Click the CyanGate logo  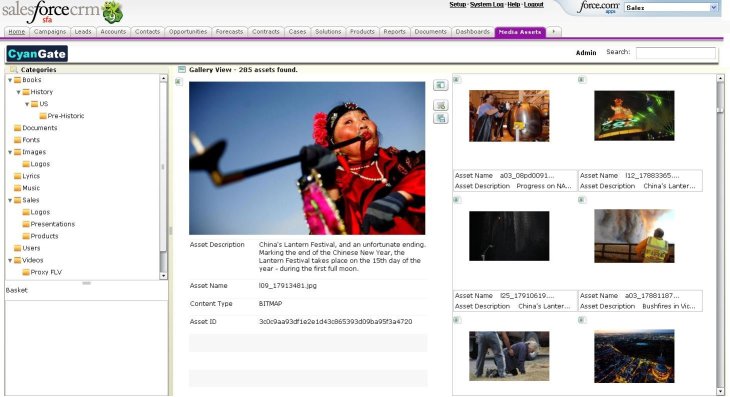37,54
